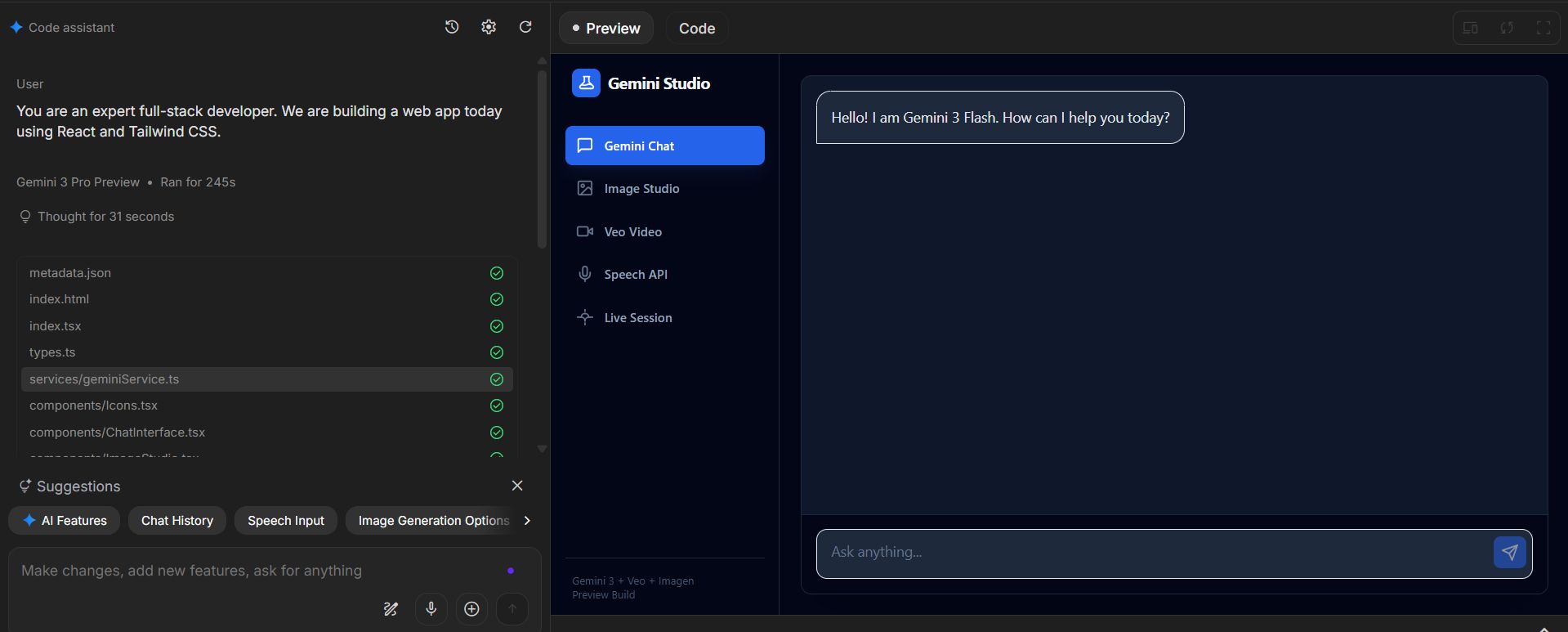Image resolution: width=1568 pixels, height=632 pixels.
Task: Open Live Session in sidebar
Action: point(665,318)
